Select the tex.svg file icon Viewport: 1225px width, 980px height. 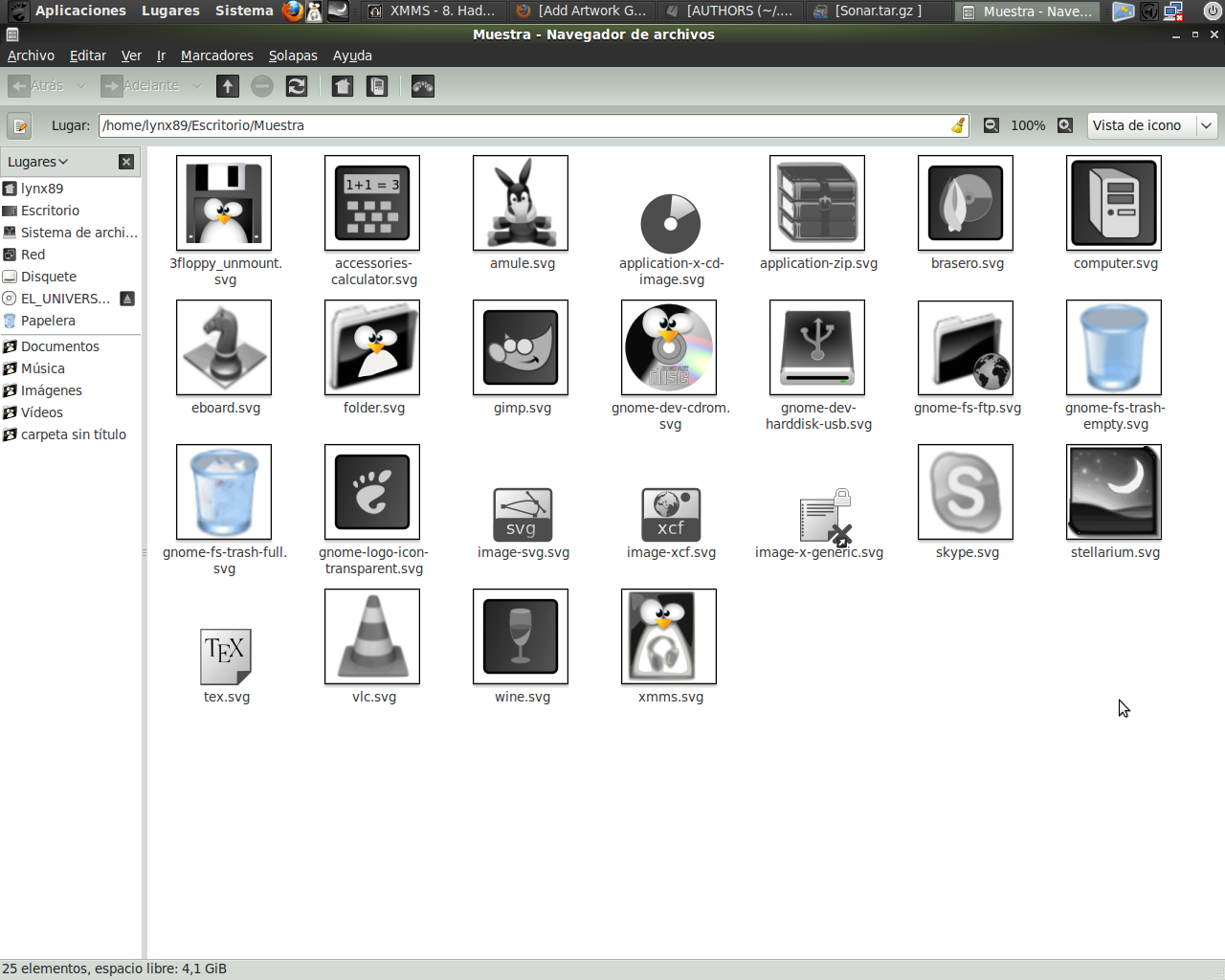point(226,657)
